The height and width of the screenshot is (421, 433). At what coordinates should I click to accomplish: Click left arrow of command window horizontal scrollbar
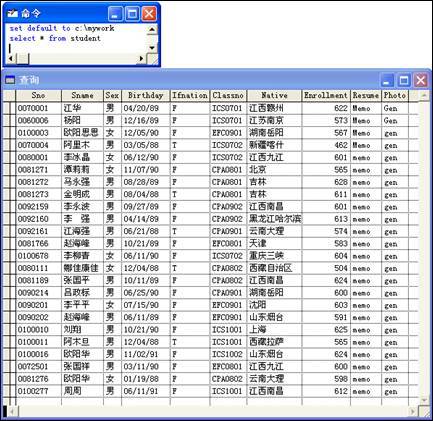11,59
